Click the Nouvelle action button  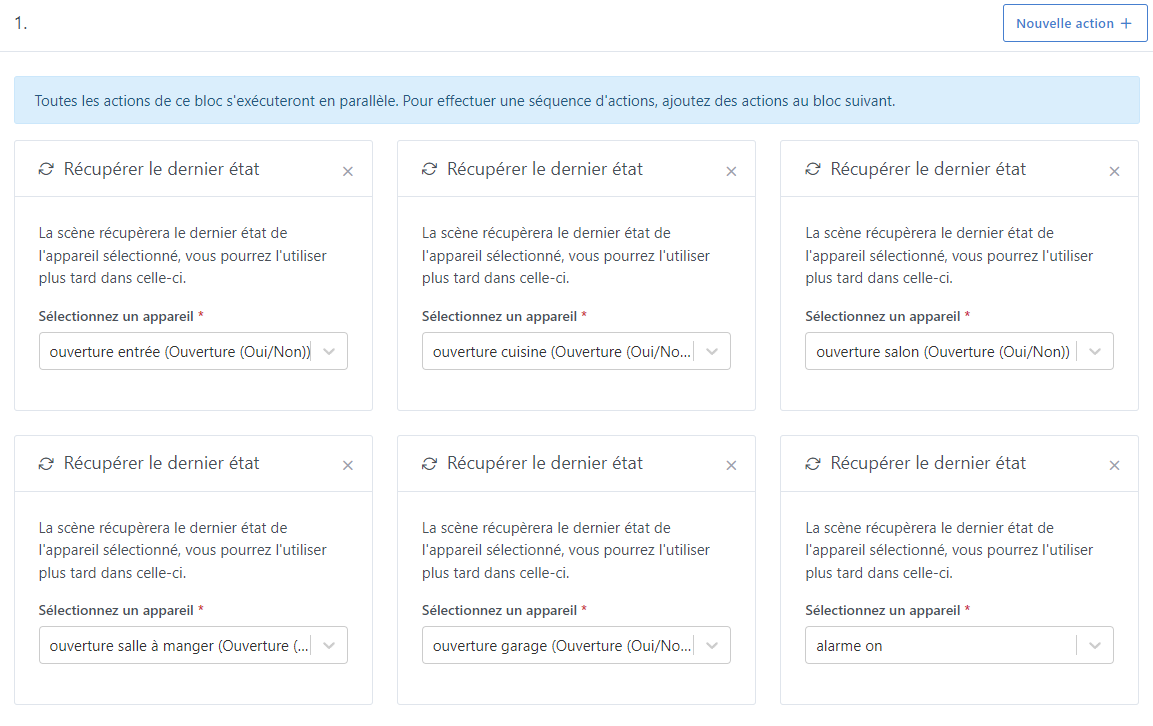[x=1074, y=23]
